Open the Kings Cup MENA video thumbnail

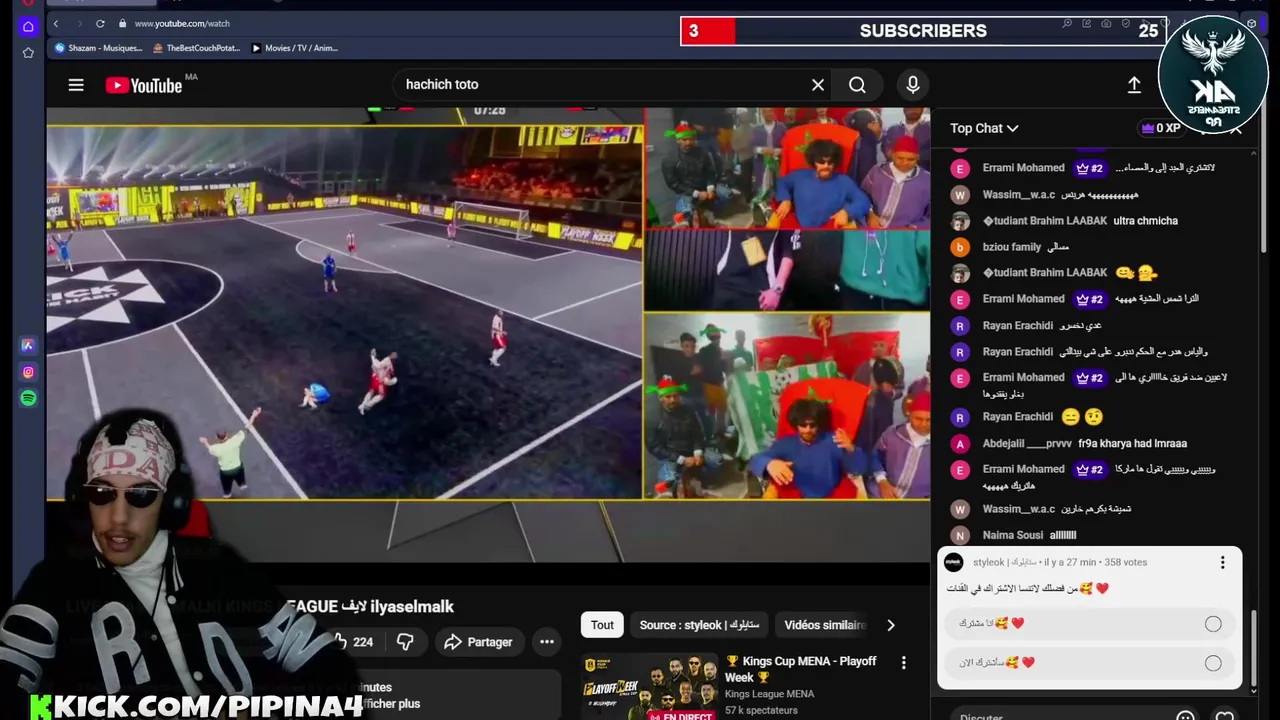[x=649, y=687]
